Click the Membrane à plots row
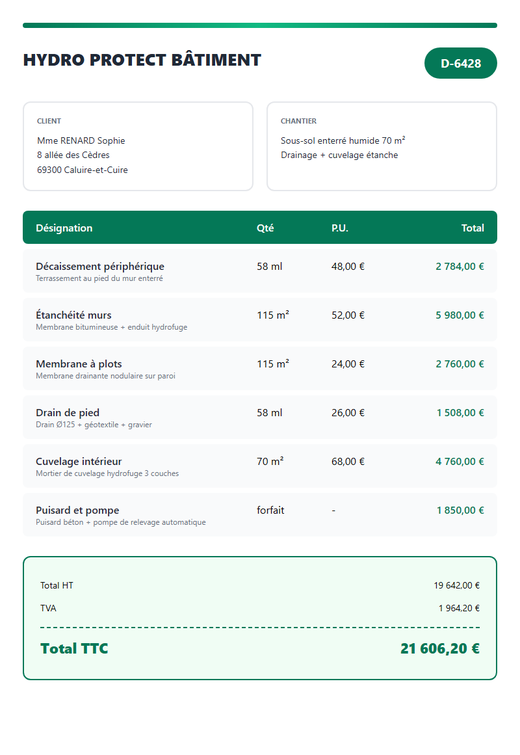This screenshot has width=520, height=755. pyautogui.click(x=260, y=368)
